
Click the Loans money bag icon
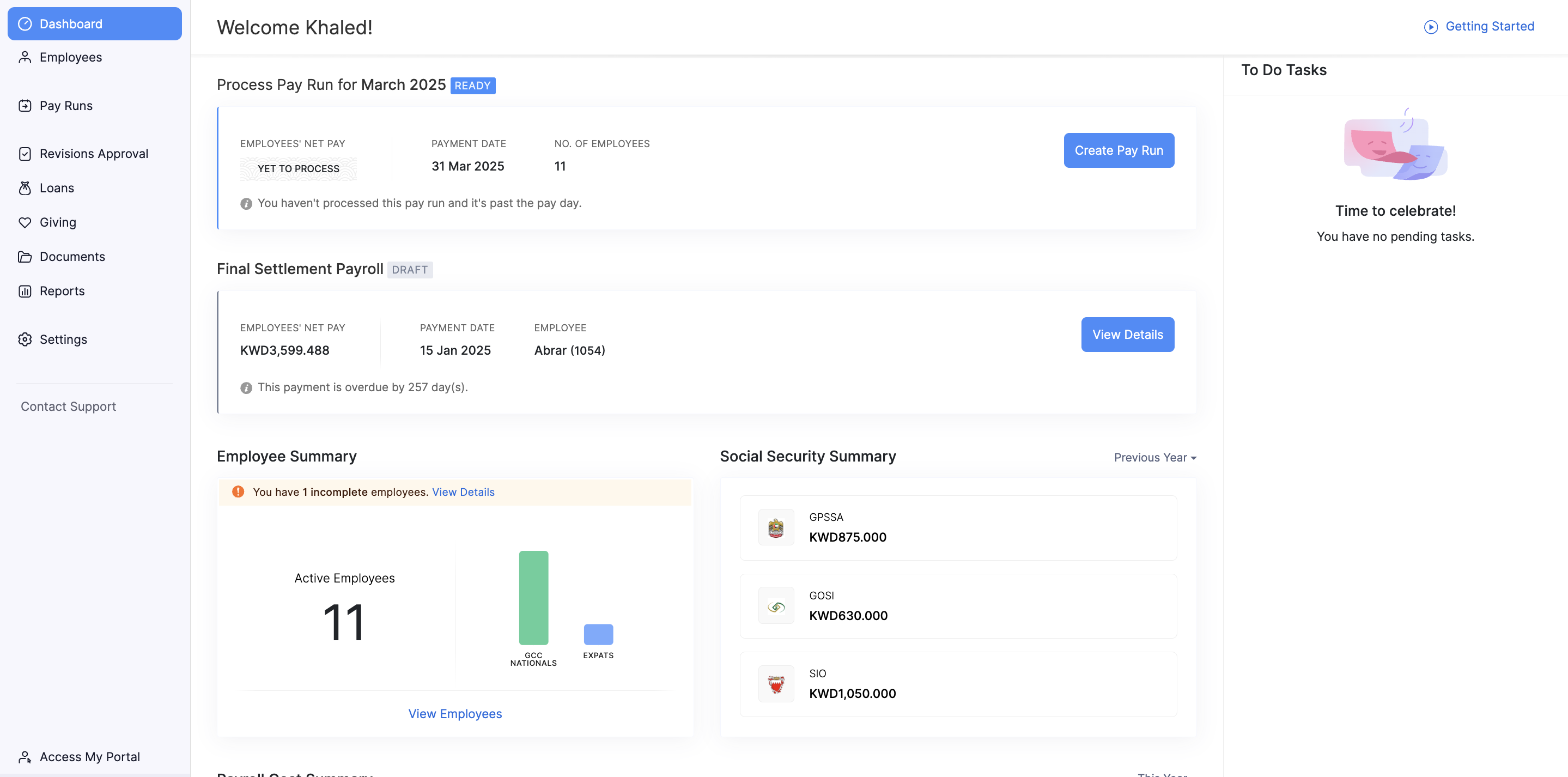25,188
